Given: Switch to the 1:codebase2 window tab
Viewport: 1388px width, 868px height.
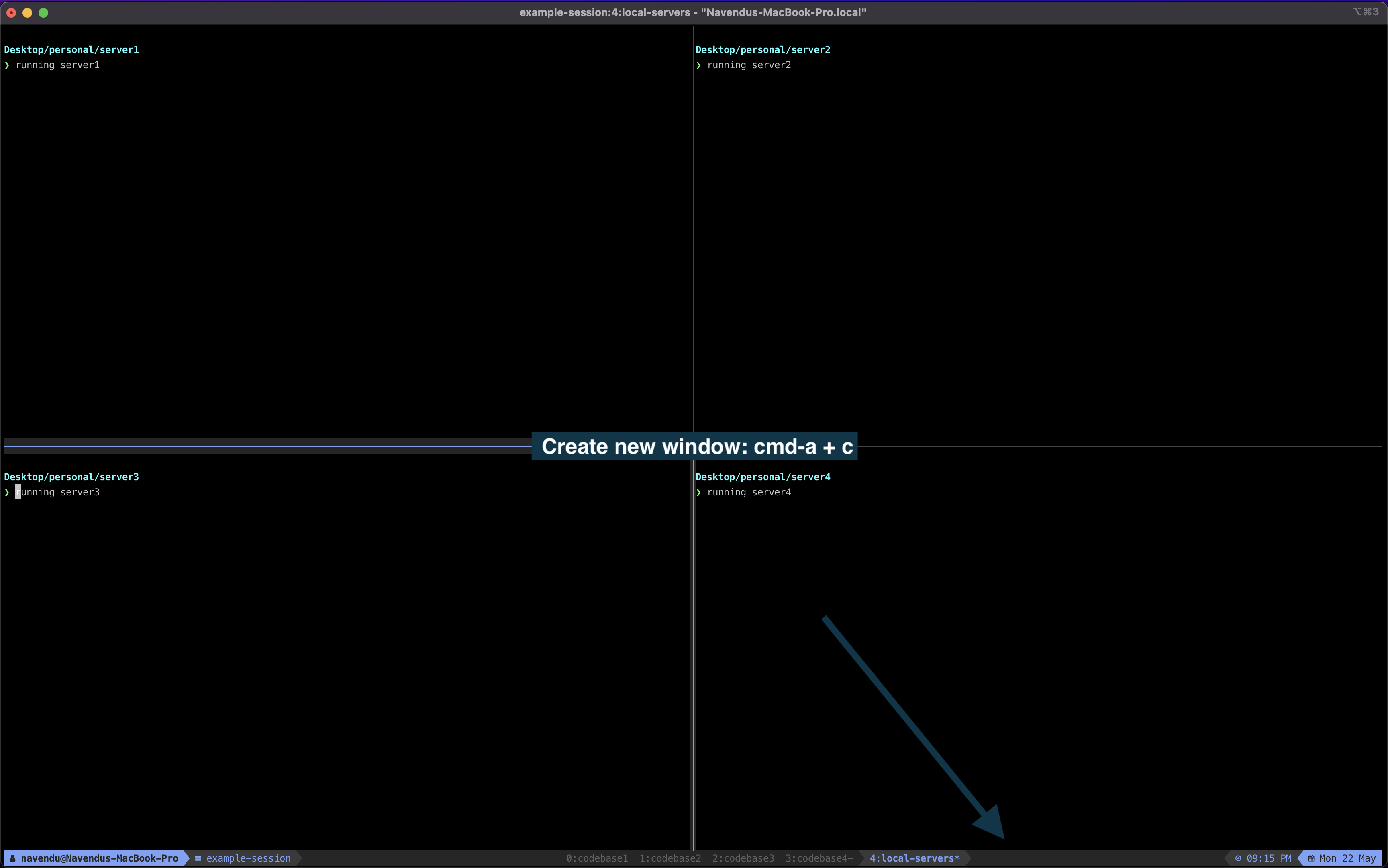Looking at the screenshot, I should (670, 858).
